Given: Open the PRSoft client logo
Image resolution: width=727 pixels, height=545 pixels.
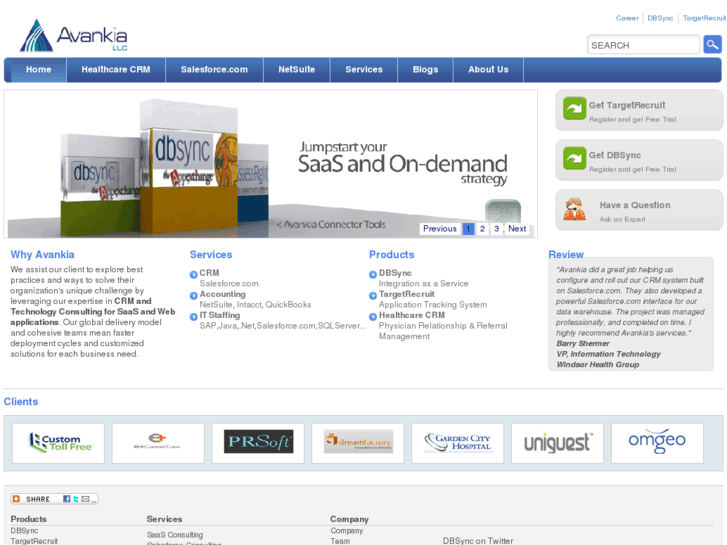Looking at the screenshot, I should (x=258, y=443).
